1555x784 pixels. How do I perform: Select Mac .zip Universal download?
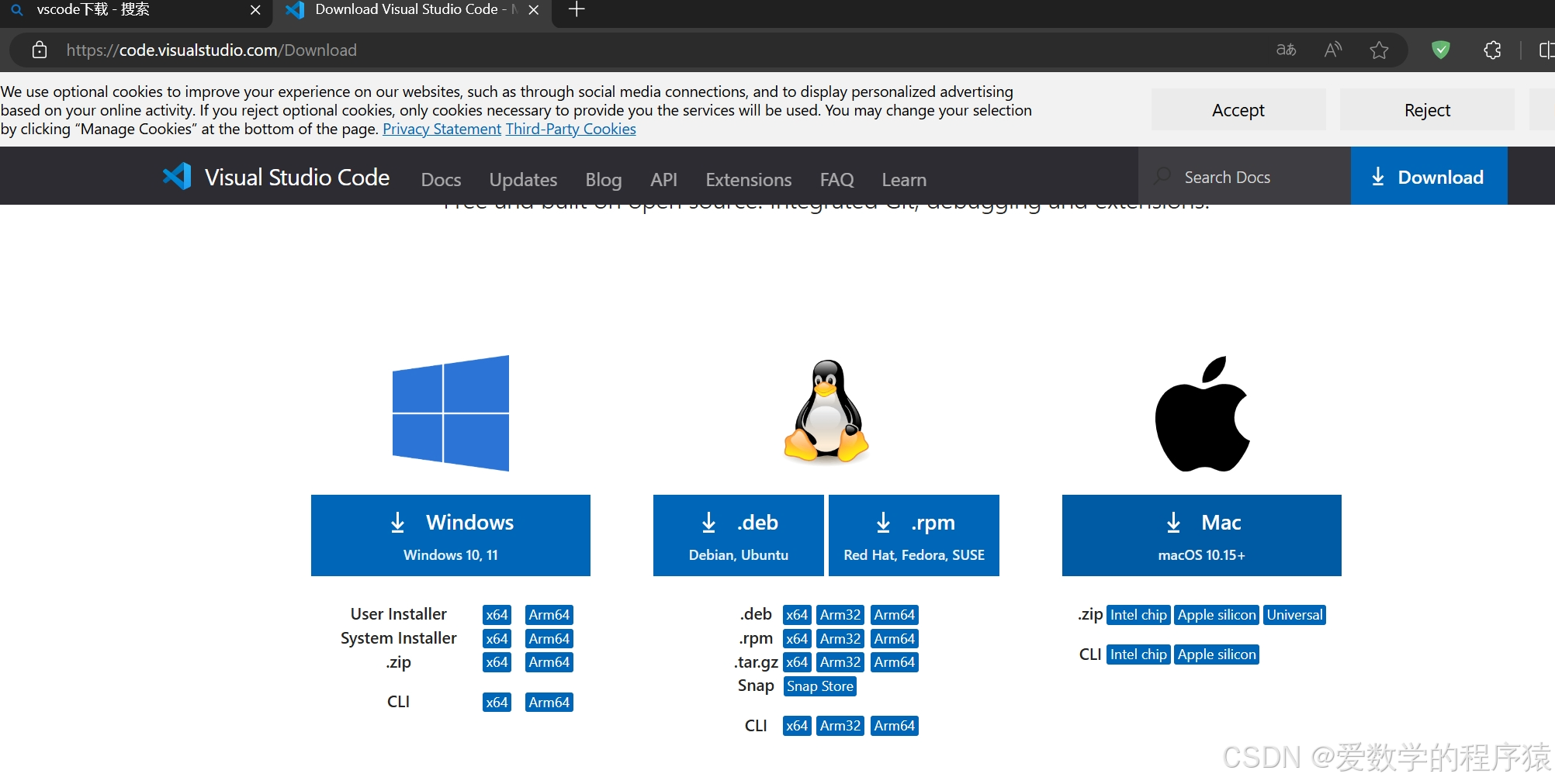coord(1294,615)
